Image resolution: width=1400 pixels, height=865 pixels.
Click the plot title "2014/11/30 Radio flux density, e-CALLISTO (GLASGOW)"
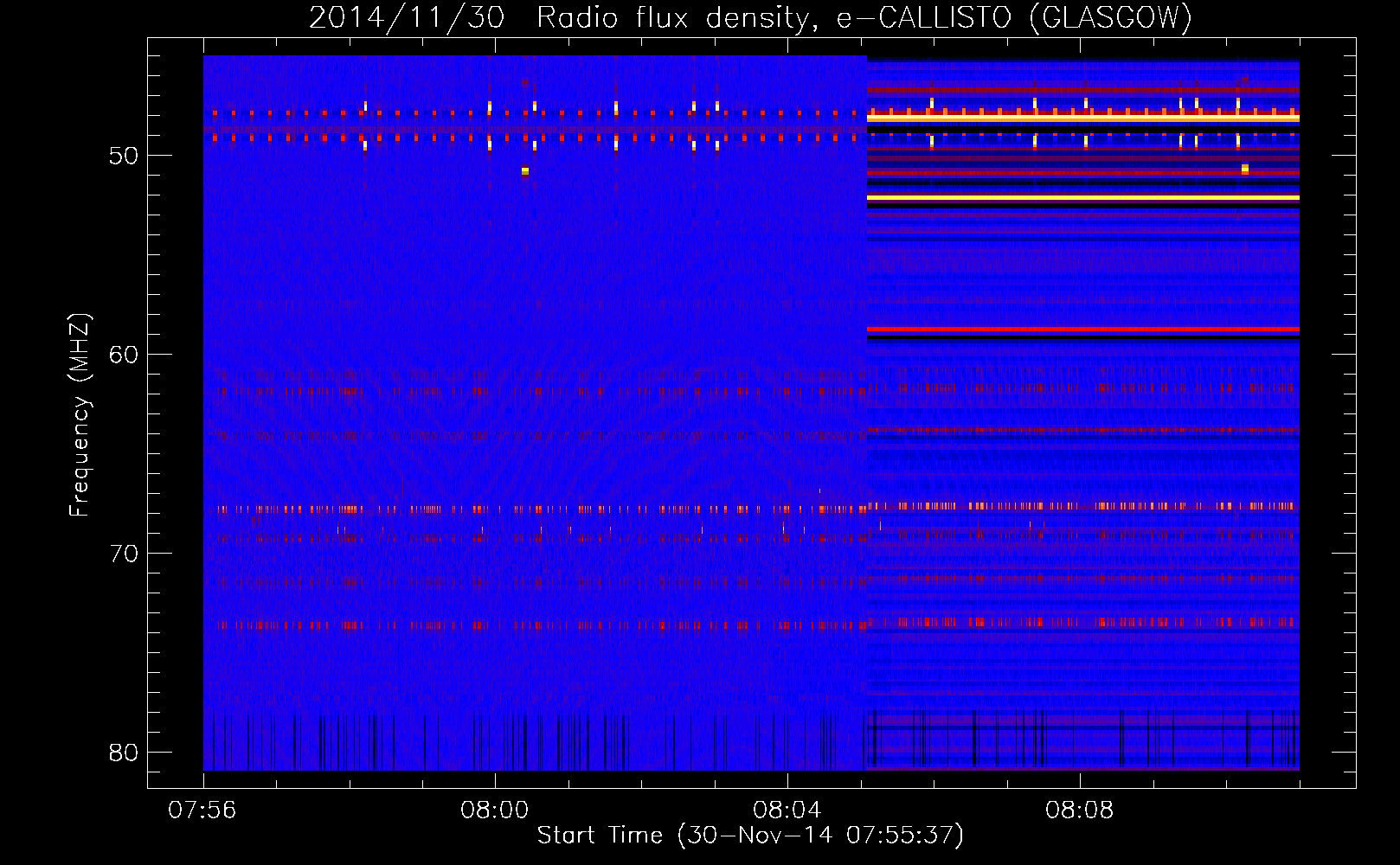(750, 18)
